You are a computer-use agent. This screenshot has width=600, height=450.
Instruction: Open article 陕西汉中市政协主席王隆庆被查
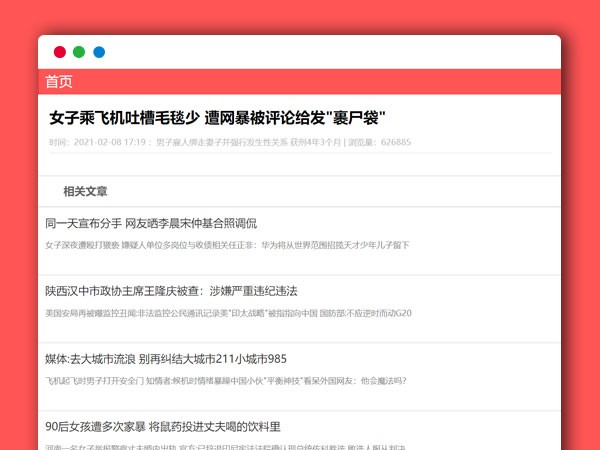(171, 291)
